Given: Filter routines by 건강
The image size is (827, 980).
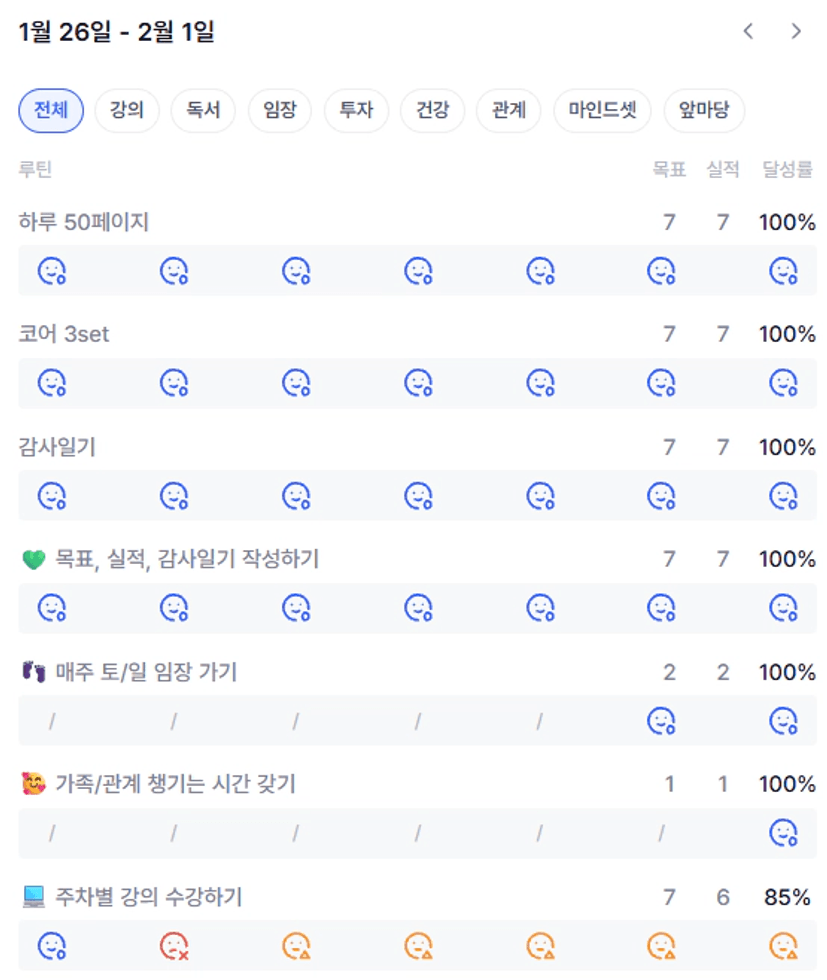Looking at the screenshot, I should point(432,111).
